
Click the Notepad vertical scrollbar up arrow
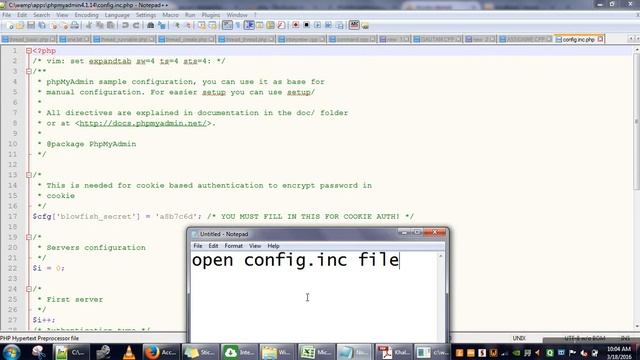[440, 256]
